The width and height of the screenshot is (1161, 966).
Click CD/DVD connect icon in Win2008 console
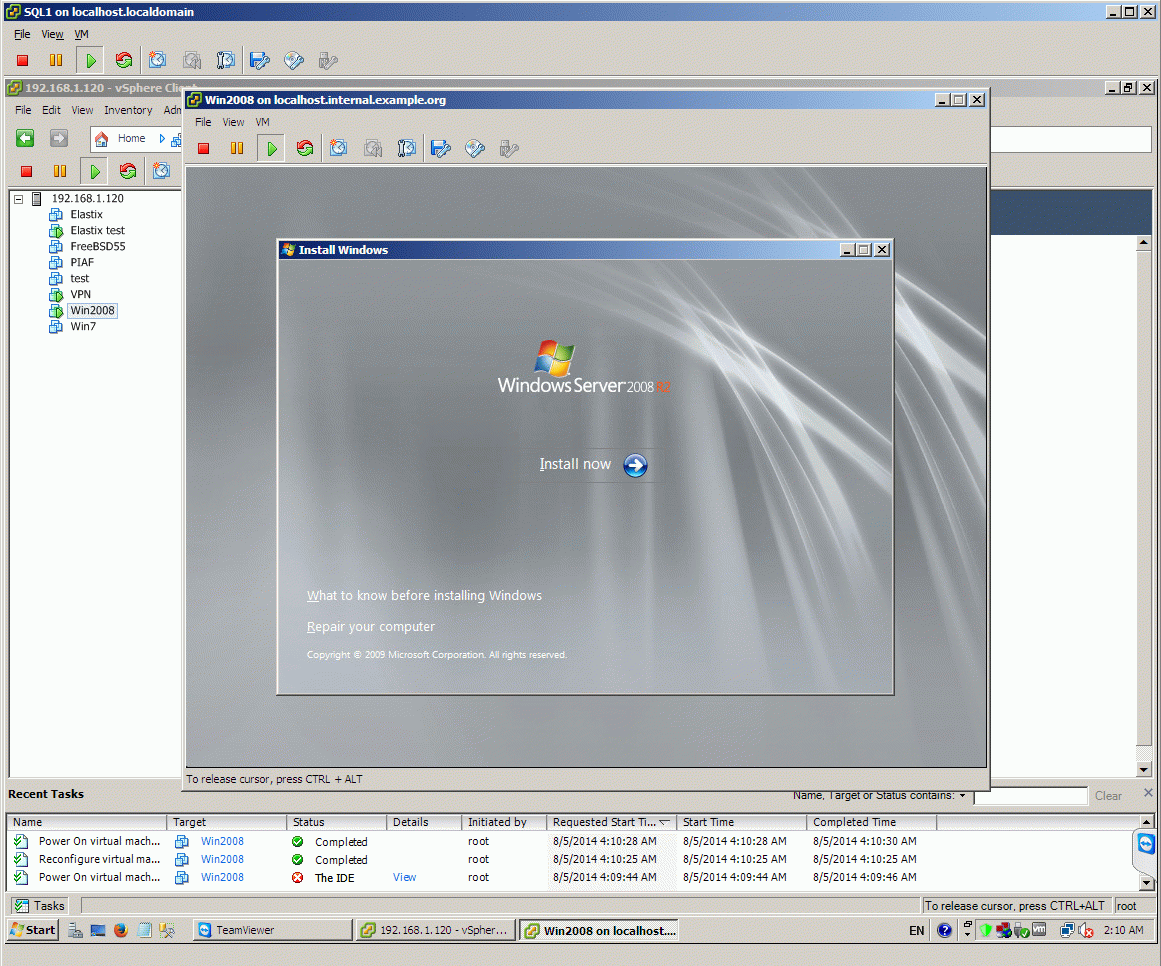tap(475, 149)
